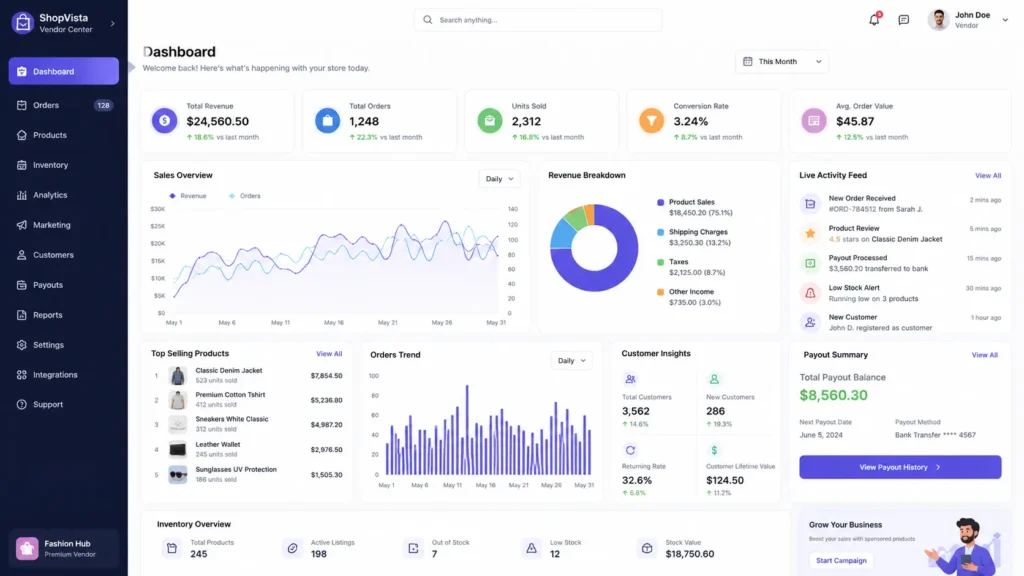
Task: Select Sunglasses UV Protection row
Action: pos(247,475)
